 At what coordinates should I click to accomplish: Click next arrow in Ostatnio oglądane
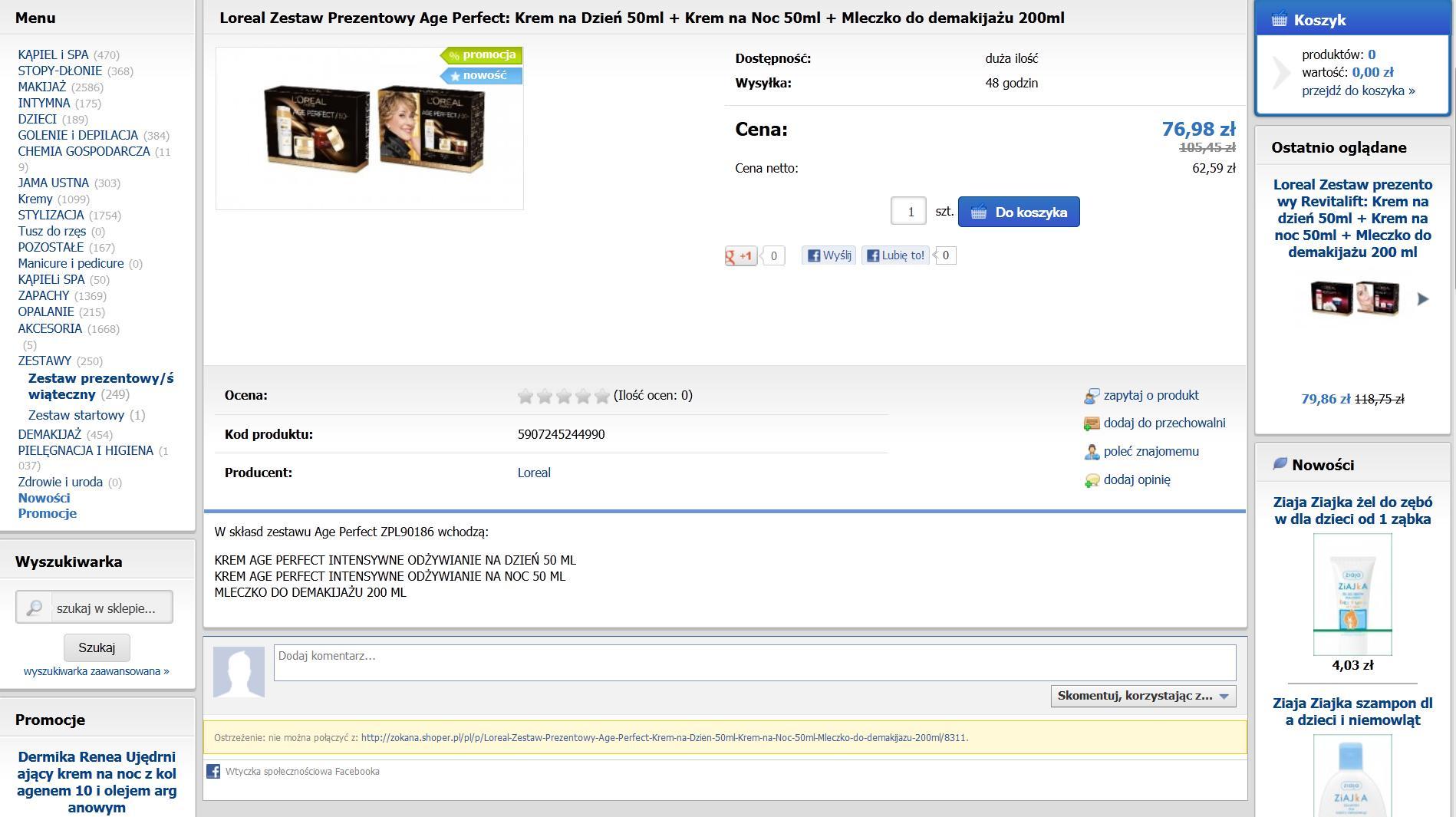click(x=1423, y=299)
